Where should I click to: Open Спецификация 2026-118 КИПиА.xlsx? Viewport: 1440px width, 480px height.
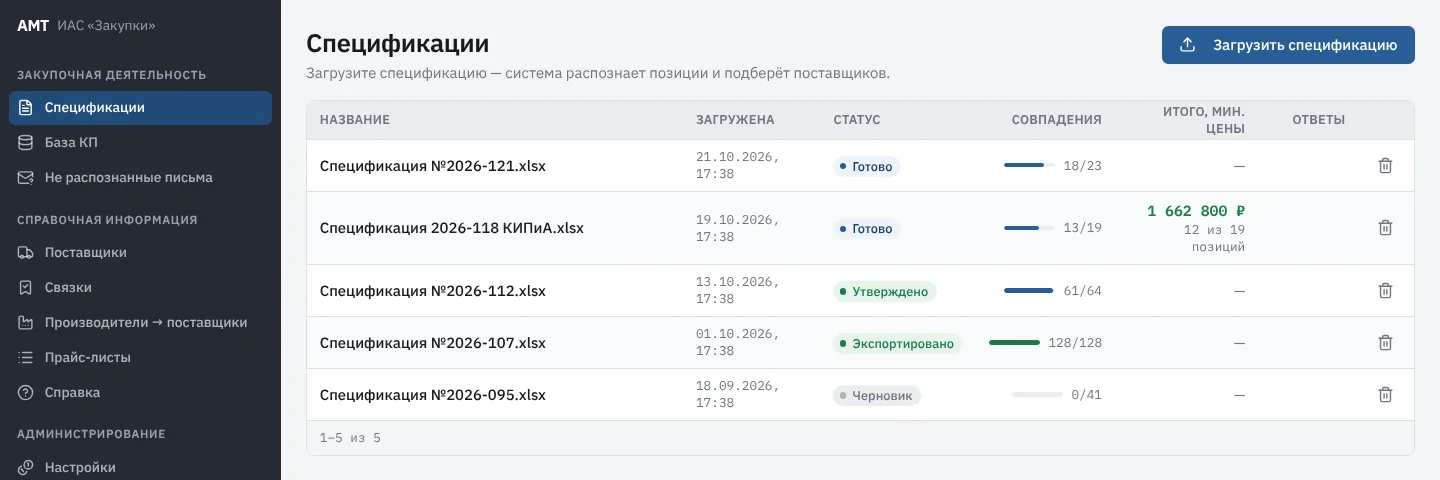click(x=452, y=228)
